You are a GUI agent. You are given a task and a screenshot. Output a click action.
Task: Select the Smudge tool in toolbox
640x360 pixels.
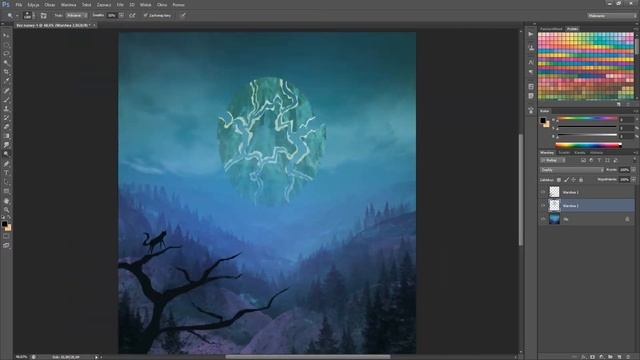(x=6, y=145)
